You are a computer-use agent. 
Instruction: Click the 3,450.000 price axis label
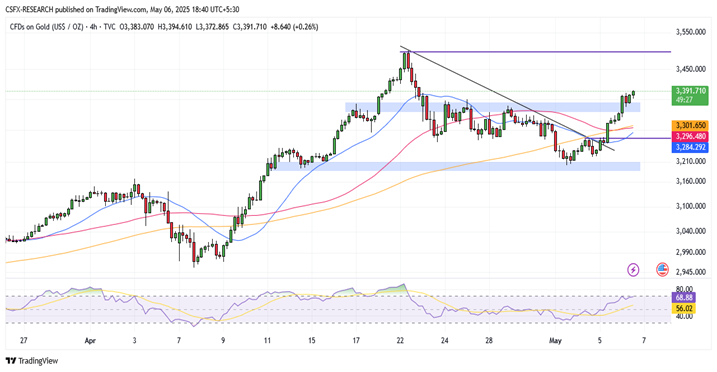(x=690, y=69)
